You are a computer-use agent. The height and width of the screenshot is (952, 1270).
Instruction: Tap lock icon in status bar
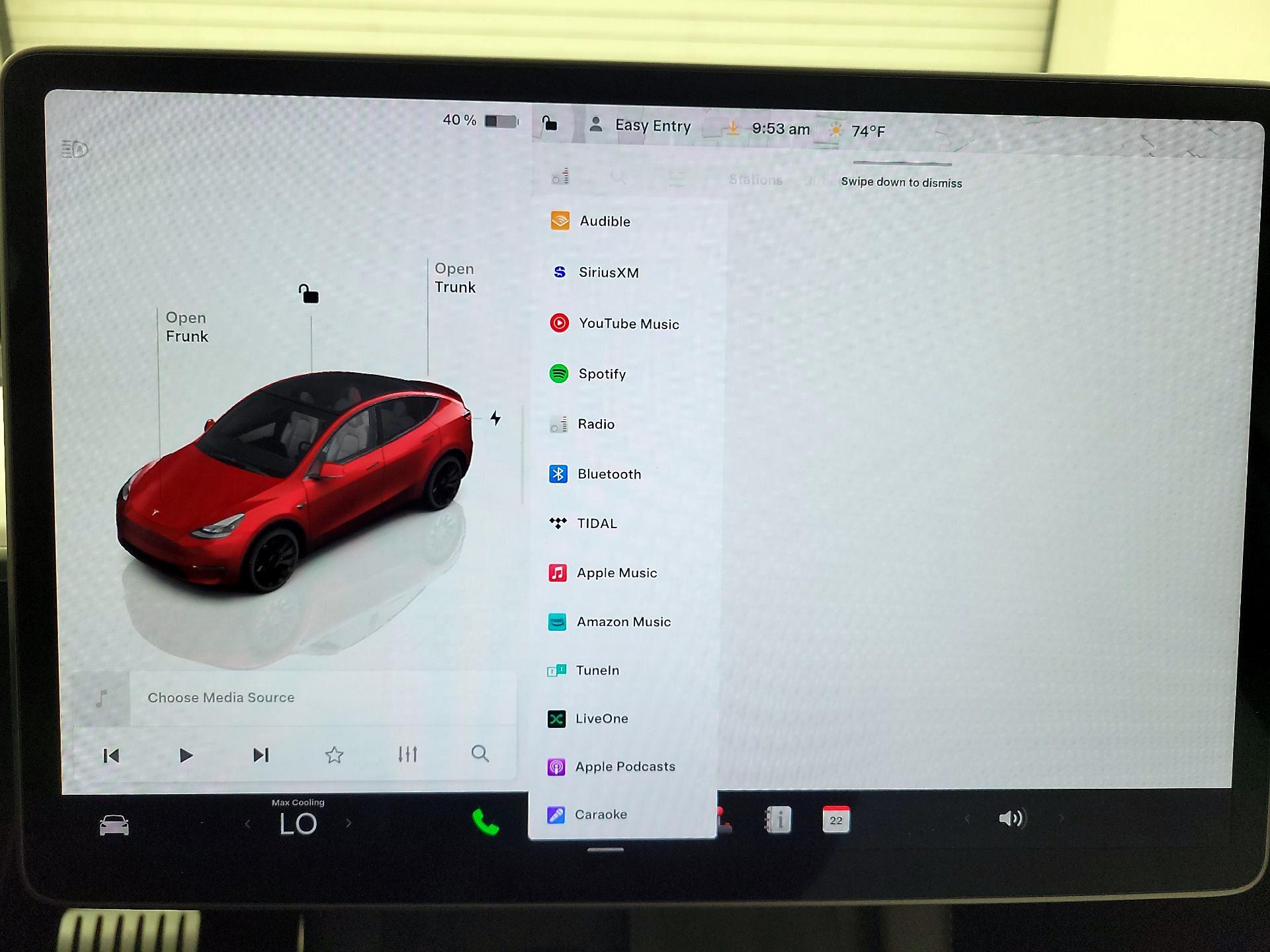550,123
